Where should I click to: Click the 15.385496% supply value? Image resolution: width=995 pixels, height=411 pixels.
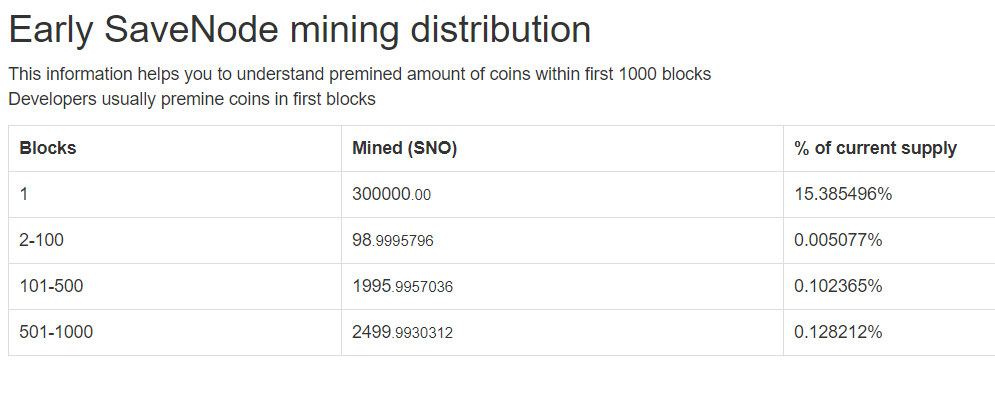tap(843, 194)
